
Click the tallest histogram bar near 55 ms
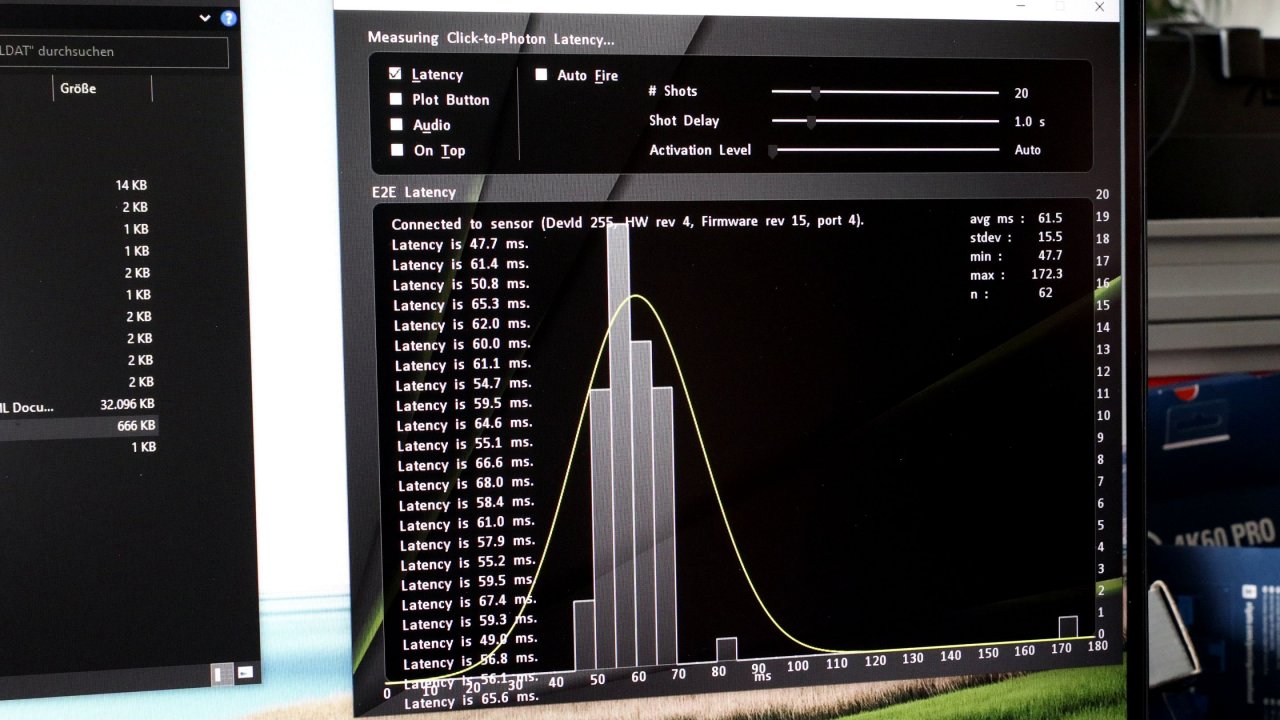pyautogui.click(x=618, y=446)
